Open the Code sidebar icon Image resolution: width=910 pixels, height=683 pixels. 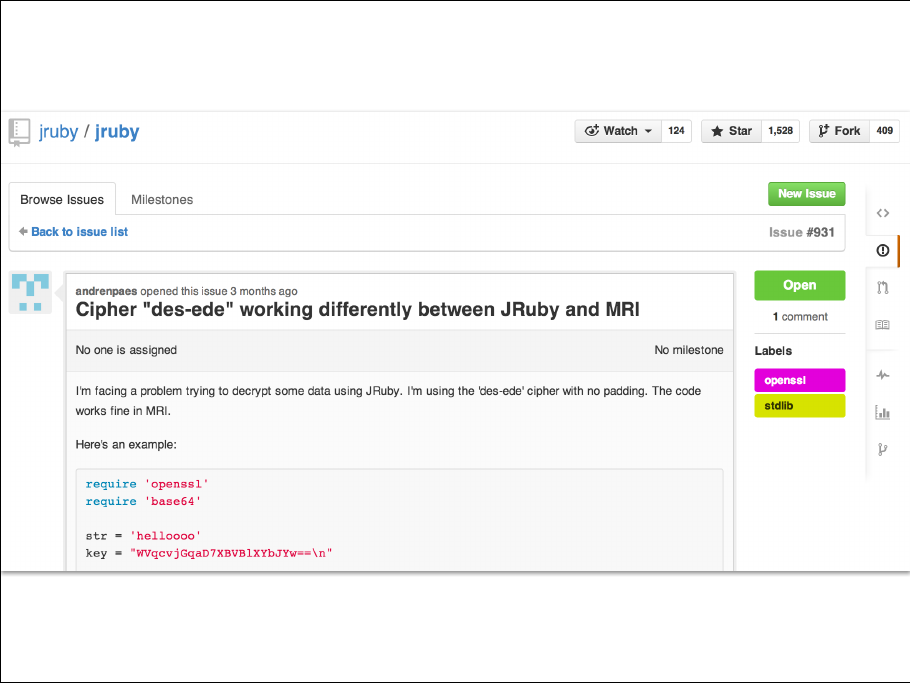pos(882,213)
